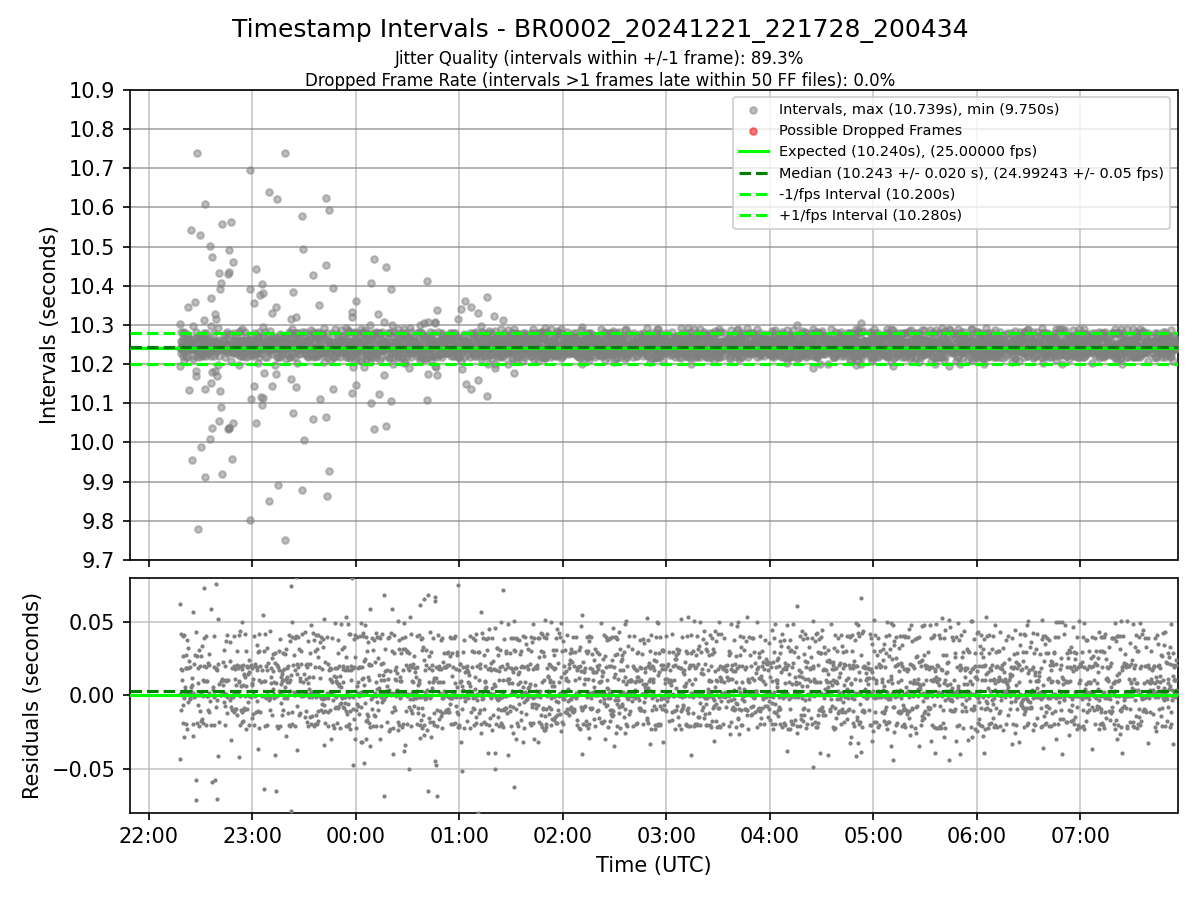
Task: Click the 10.8 y-axis tick label
Action: click(x=94, y=130)
